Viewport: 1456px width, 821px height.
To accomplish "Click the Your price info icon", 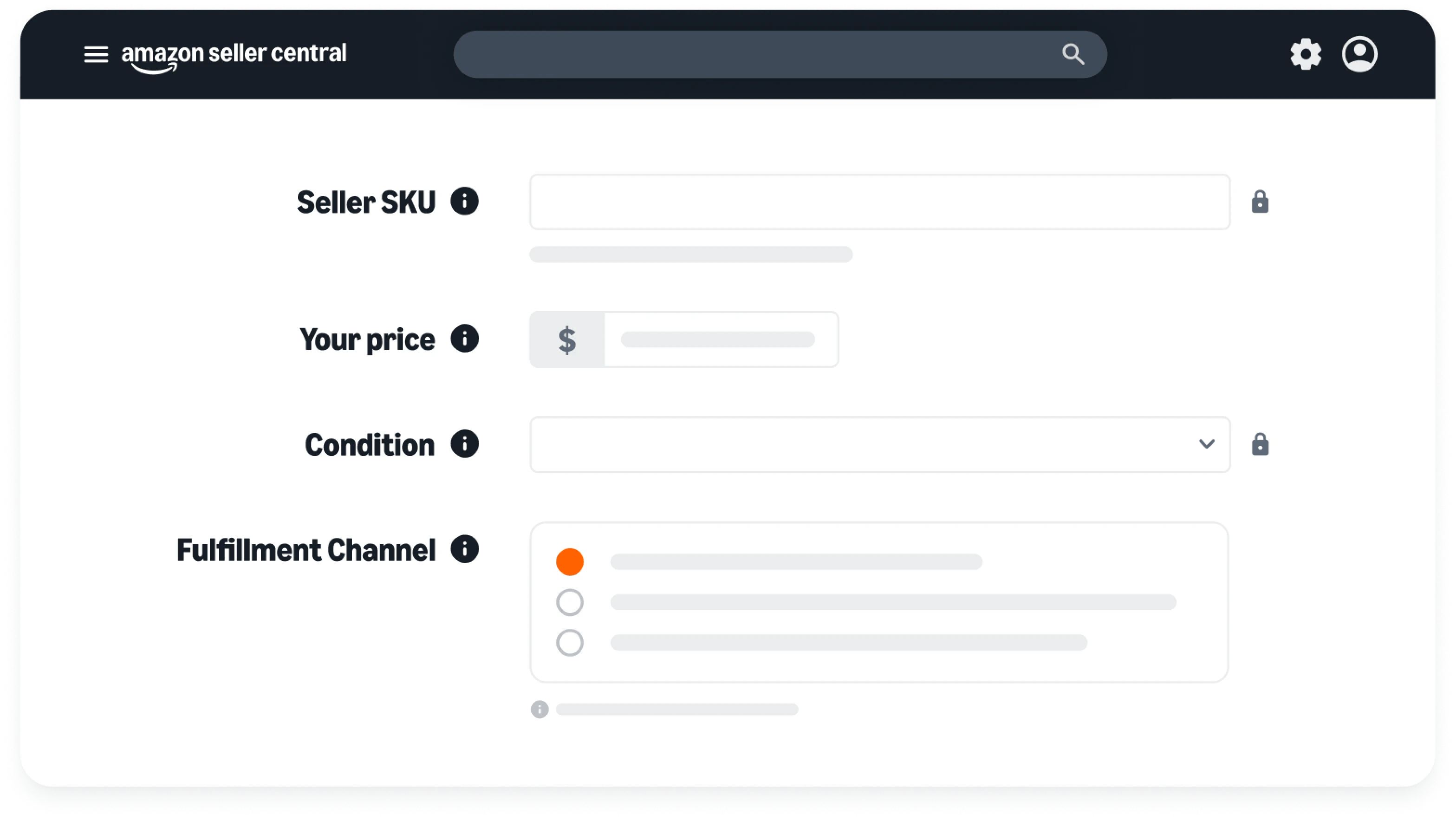I will pyautogui.click(x=465, y=339).
